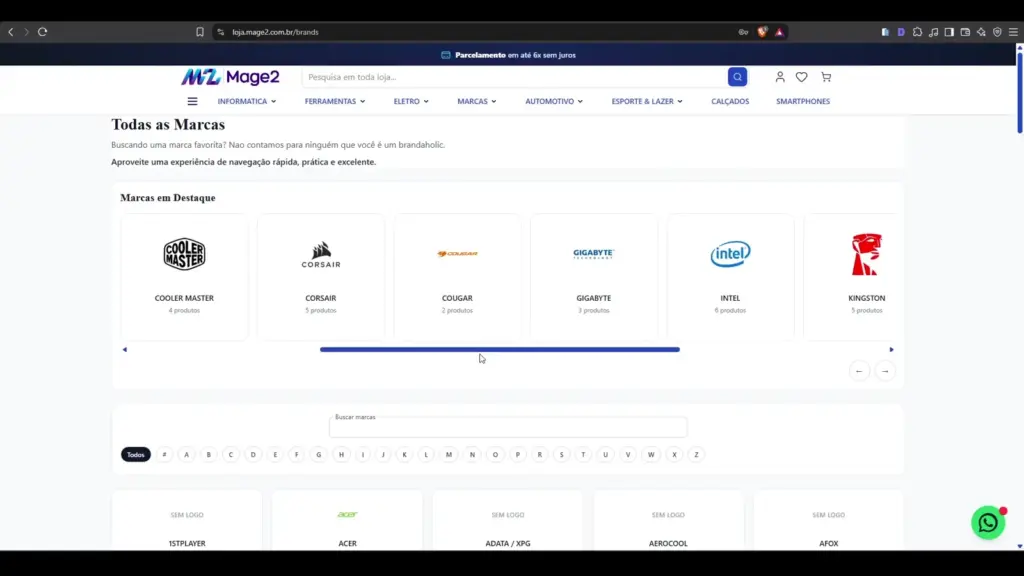Viewport: 1024px width, 576px height.
Task: Open AEROCOOL brand tile
Action: [668, 521]
